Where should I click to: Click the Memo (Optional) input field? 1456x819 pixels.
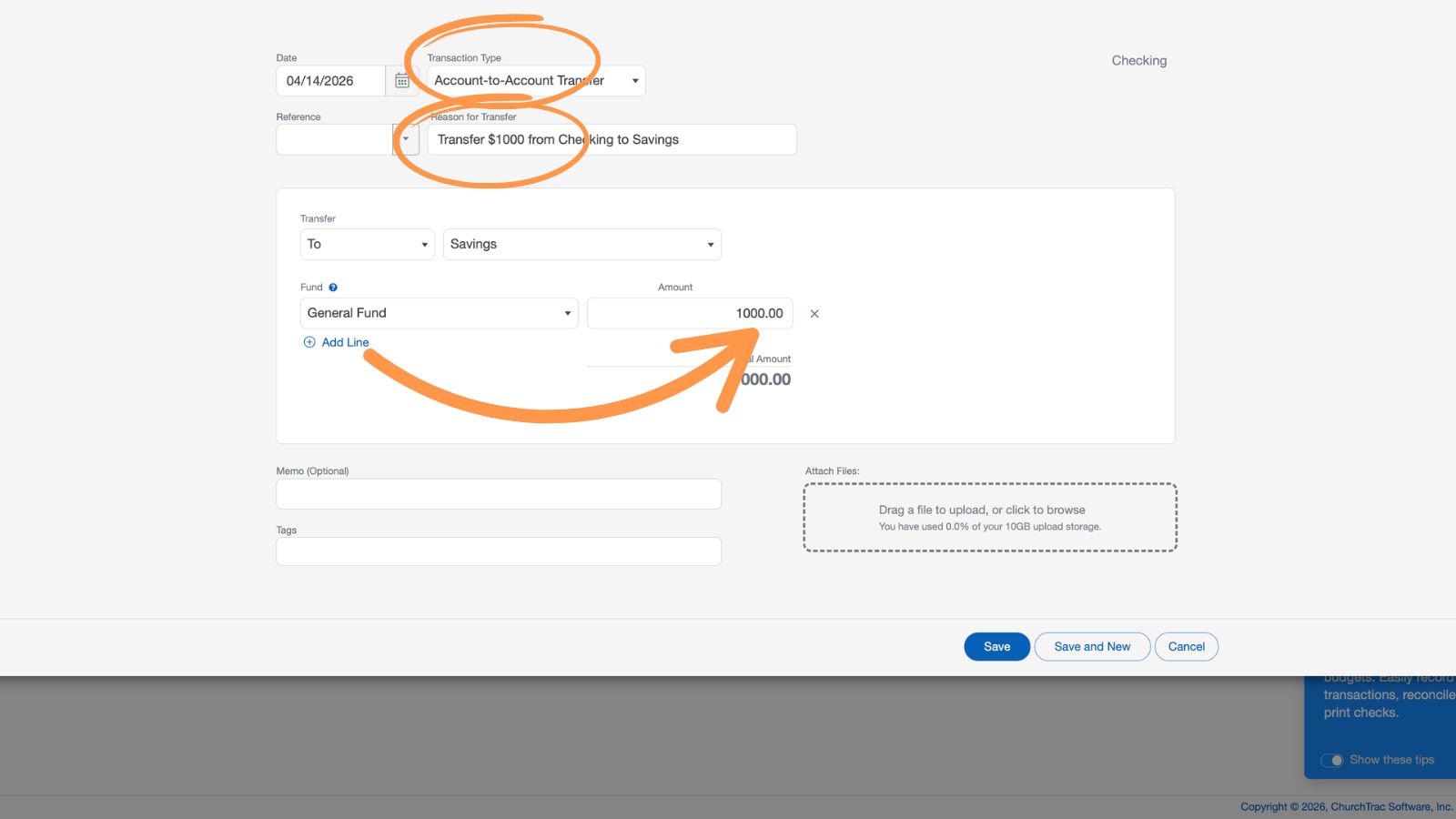tap(498, 493)
